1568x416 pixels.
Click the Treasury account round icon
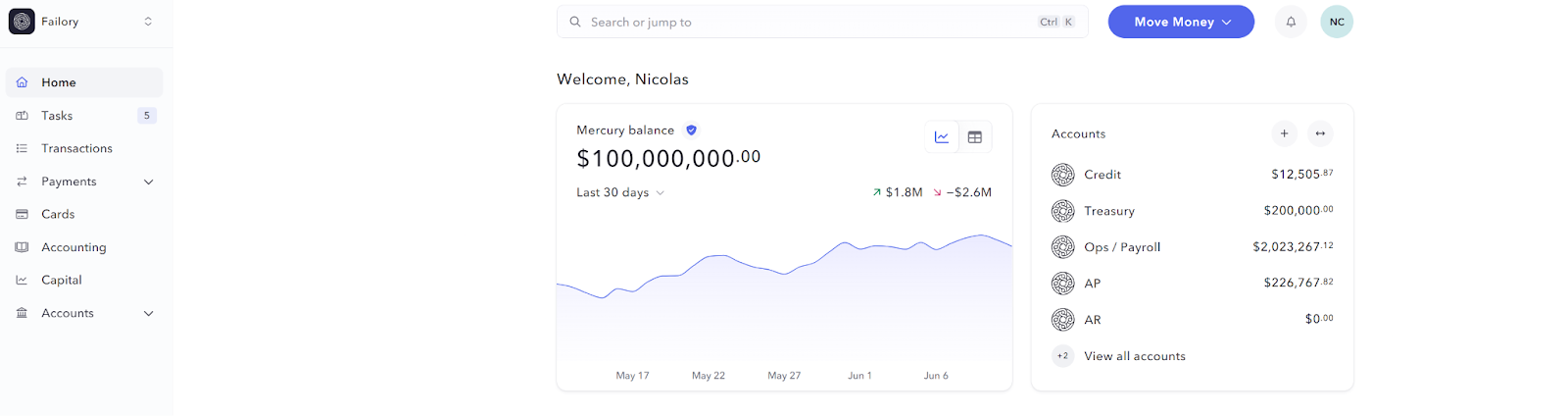(1062, 211)
